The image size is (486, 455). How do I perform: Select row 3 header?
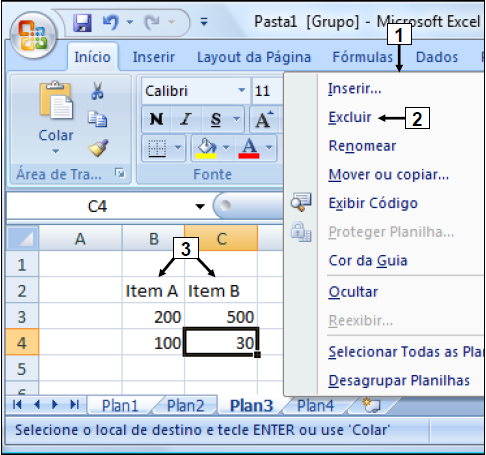pyautogui.click(x=22, y=316)
